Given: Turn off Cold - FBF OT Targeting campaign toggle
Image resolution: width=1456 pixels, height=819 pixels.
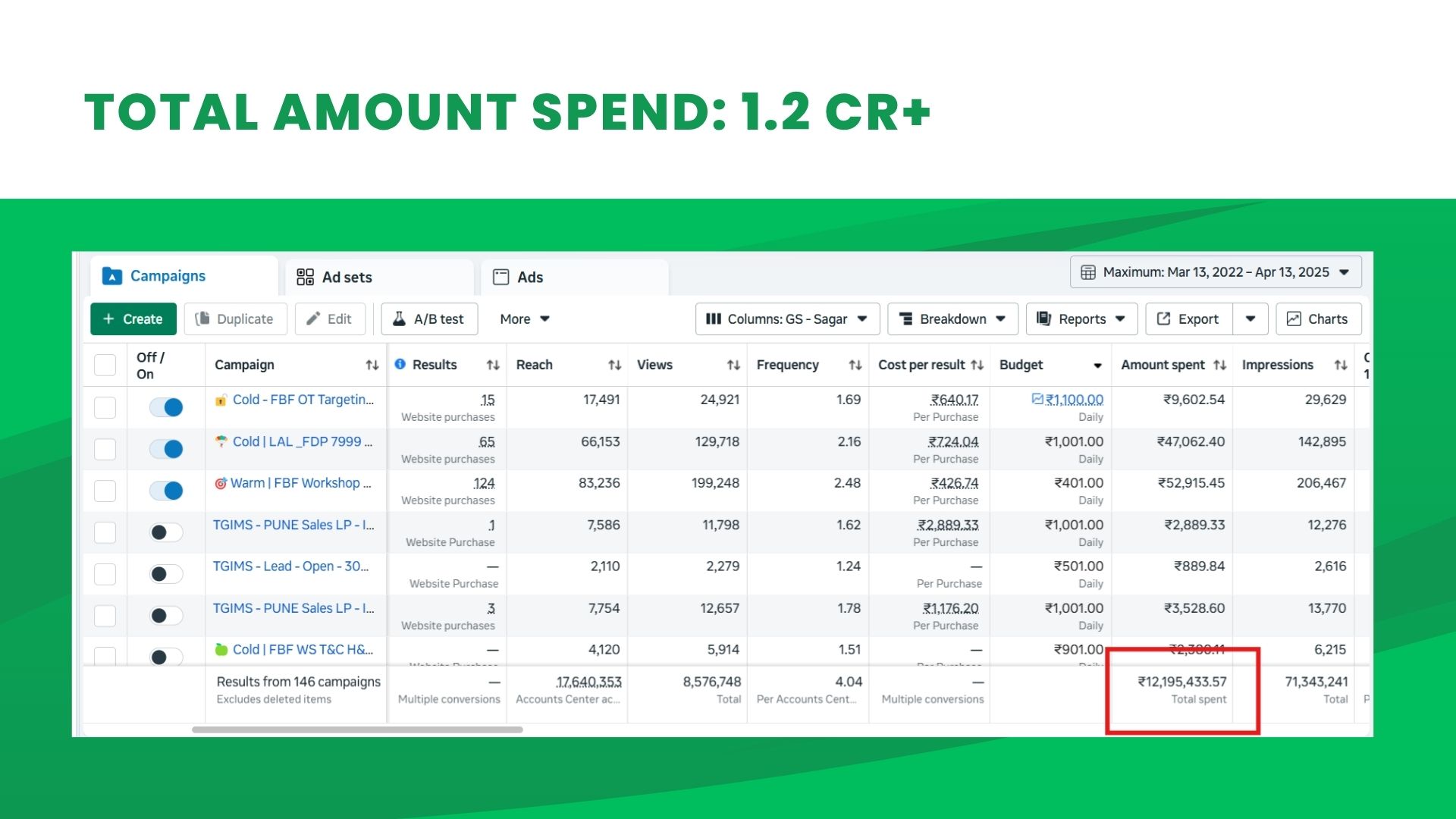Looking at the screenshot, I should tap(166, 407).
